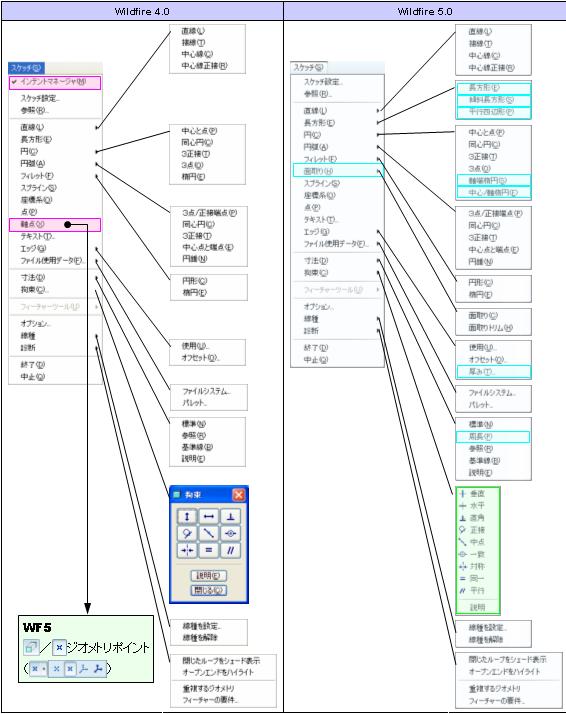Select 説明 in Wildfire 5.0 constraint list
This screenshot has height=714, width=566.
(x=478, y=607)
